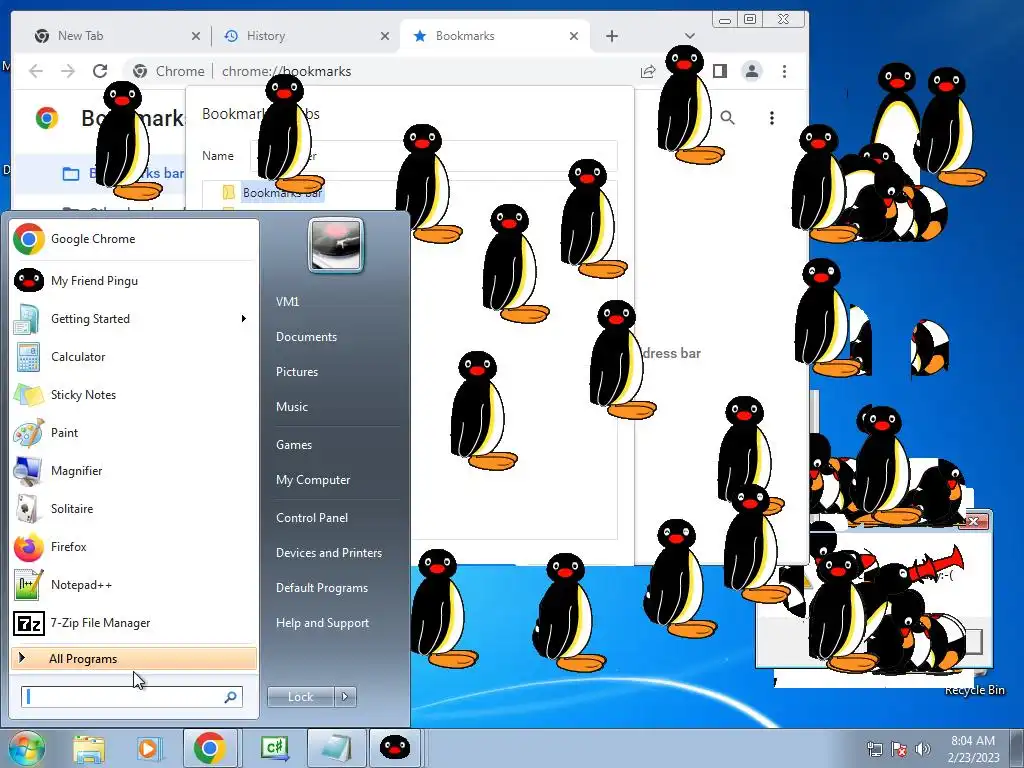Open the C# app taskbar icon
The height and width of the screenshot is (768, 1024).
pyautogui.click(x=274, y=748)
